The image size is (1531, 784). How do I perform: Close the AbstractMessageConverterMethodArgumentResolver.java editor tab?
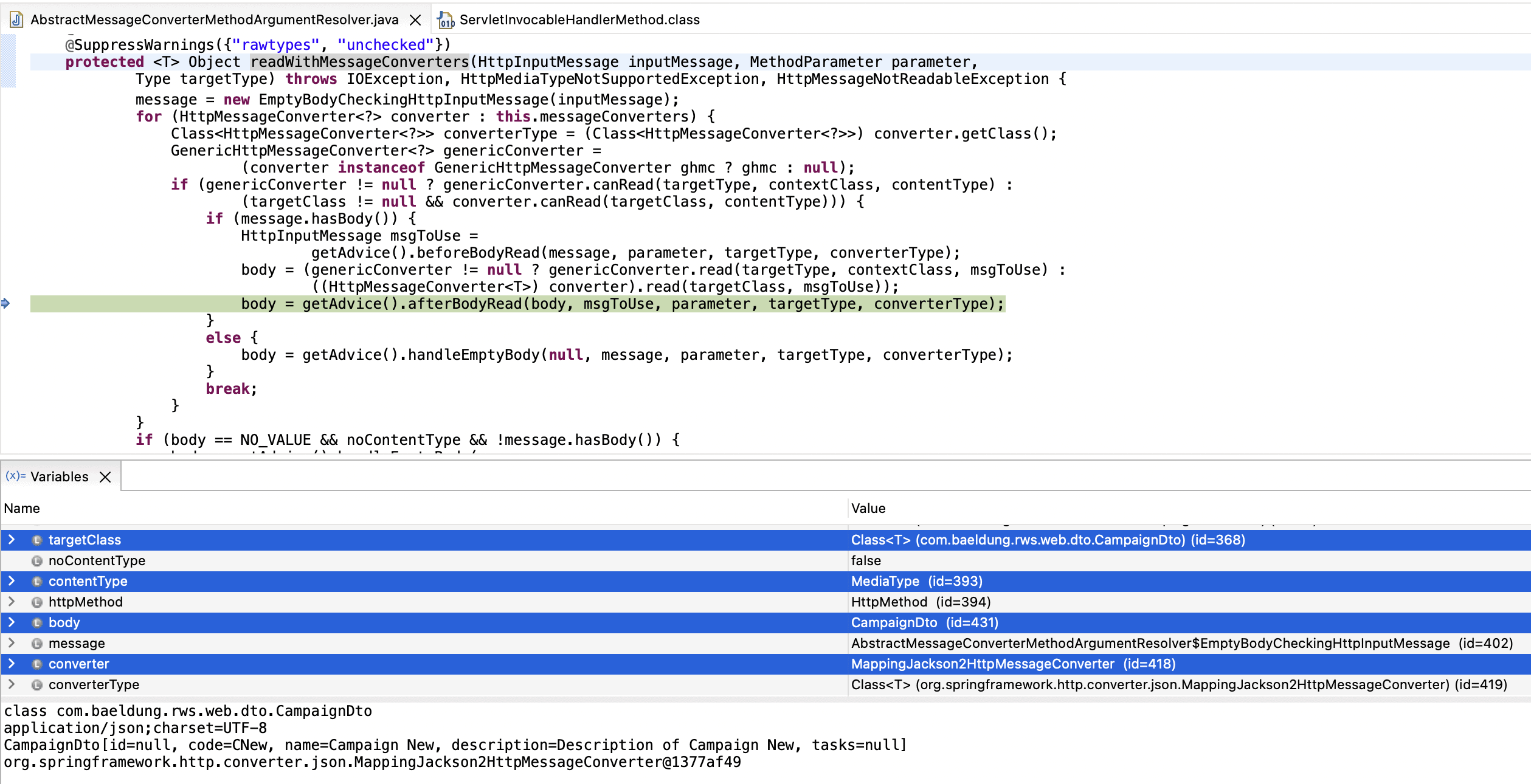pyautogui.click(x=415, y=20)
